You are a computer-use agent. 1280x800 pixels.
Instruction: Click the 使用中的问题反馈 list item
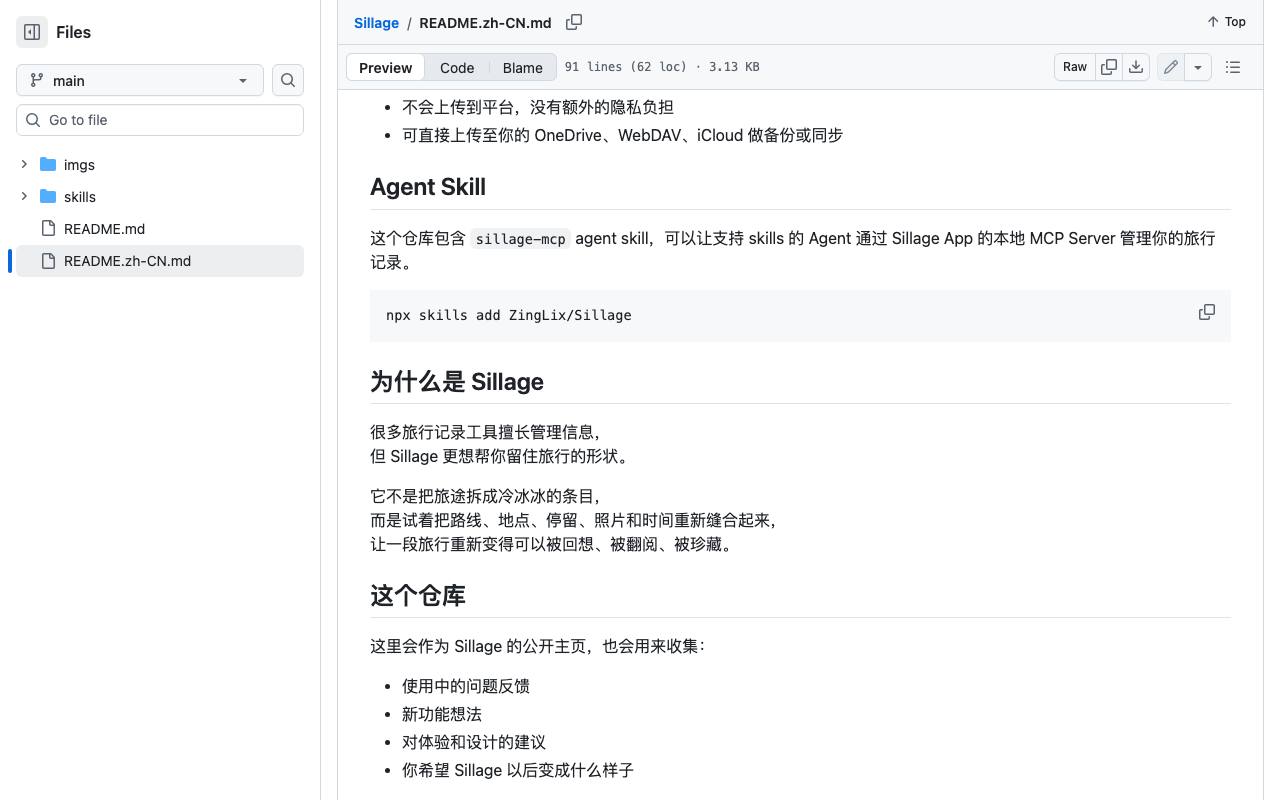[466, 686]
